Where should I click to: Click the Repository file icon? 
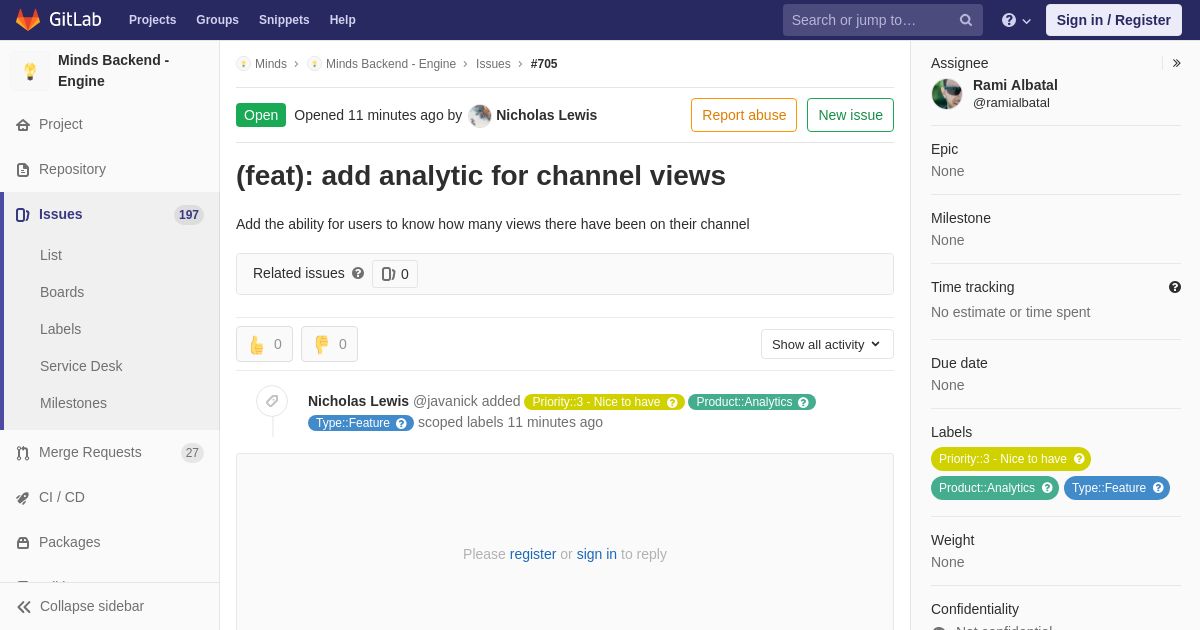pyautogui.click(x=23, y=170)
